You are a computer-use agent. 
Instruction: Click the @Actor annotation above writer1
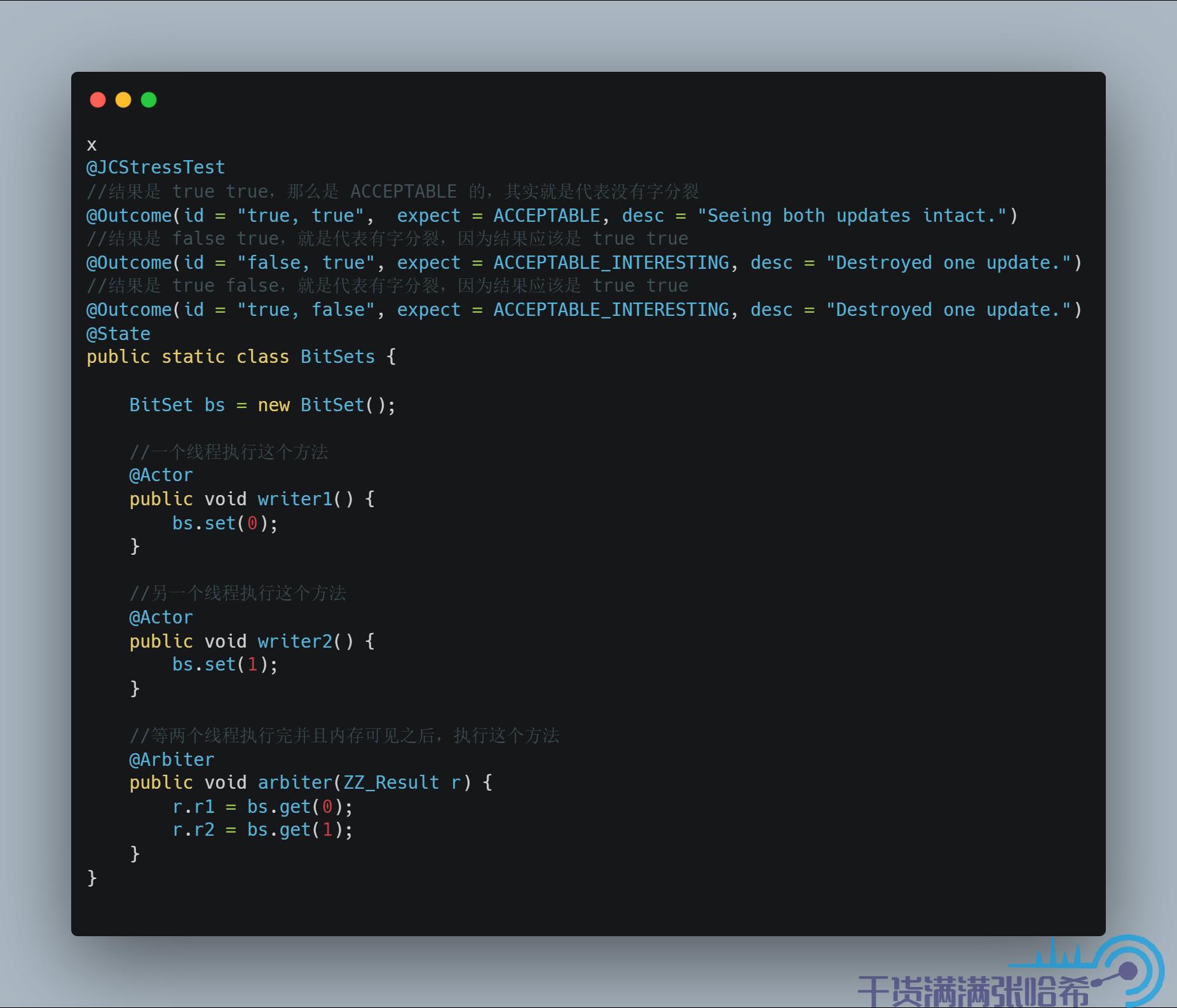coord(161,475)
